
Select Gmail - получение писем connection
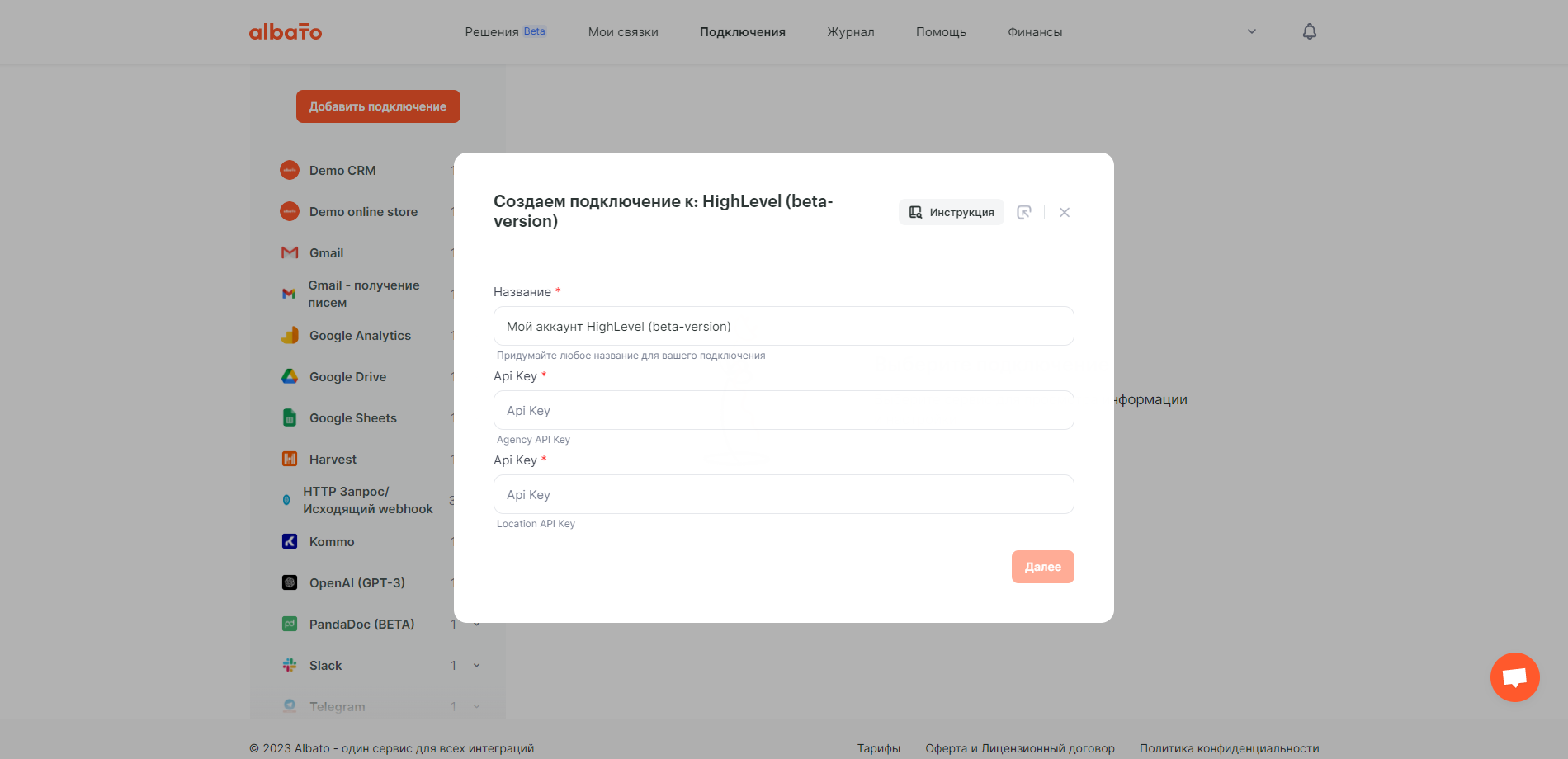coord(364,294)
